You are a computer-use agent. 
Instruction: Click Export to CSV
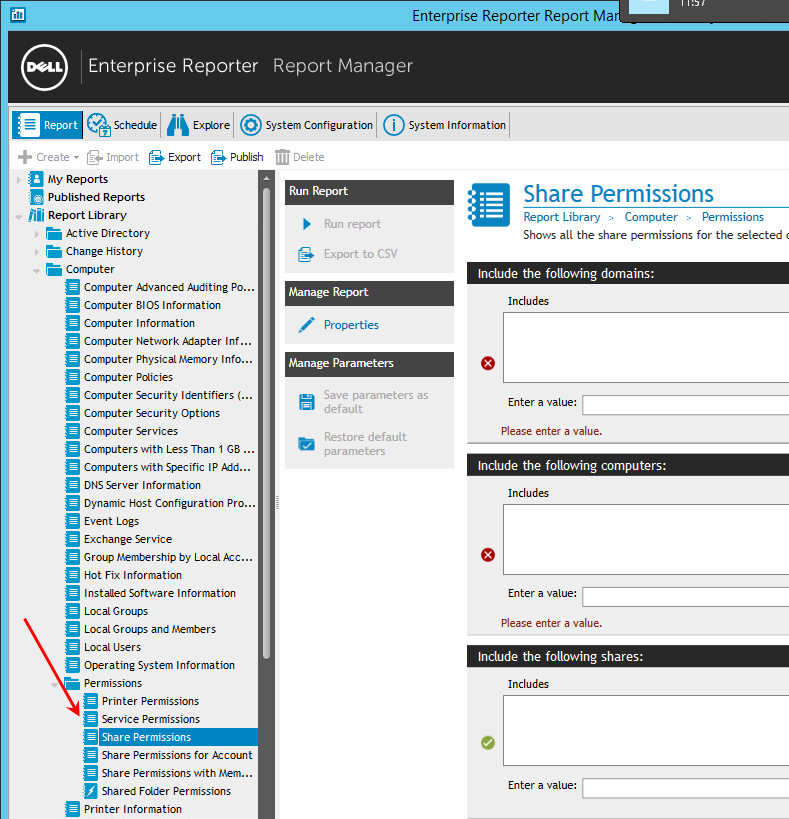coord(360,254)
